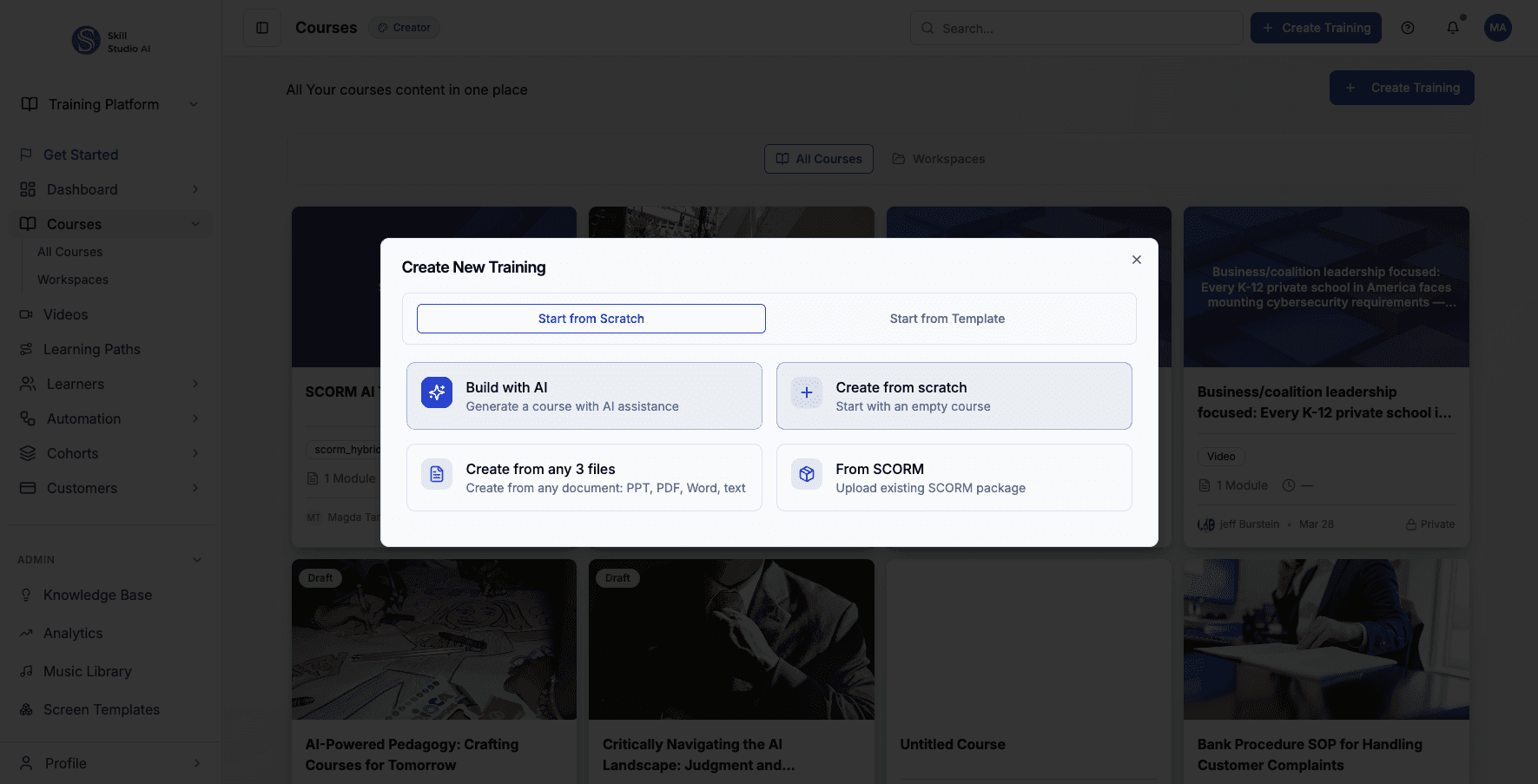This screenshot has width=1538, height=784.
Task: Open Screen Templates in the sidebar
Action: pyautogui.click(x=102, y=709)
